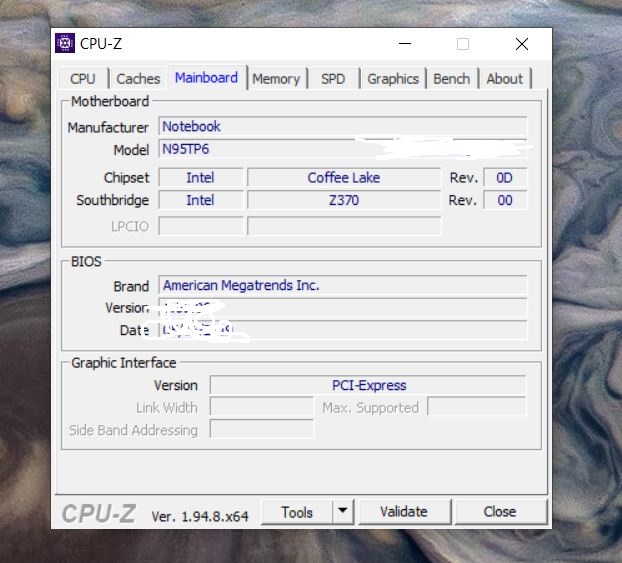Switch to the Graphics tab
Image resolution: width=622 pixels, height=563 pixels.
(x=393, y=79)
